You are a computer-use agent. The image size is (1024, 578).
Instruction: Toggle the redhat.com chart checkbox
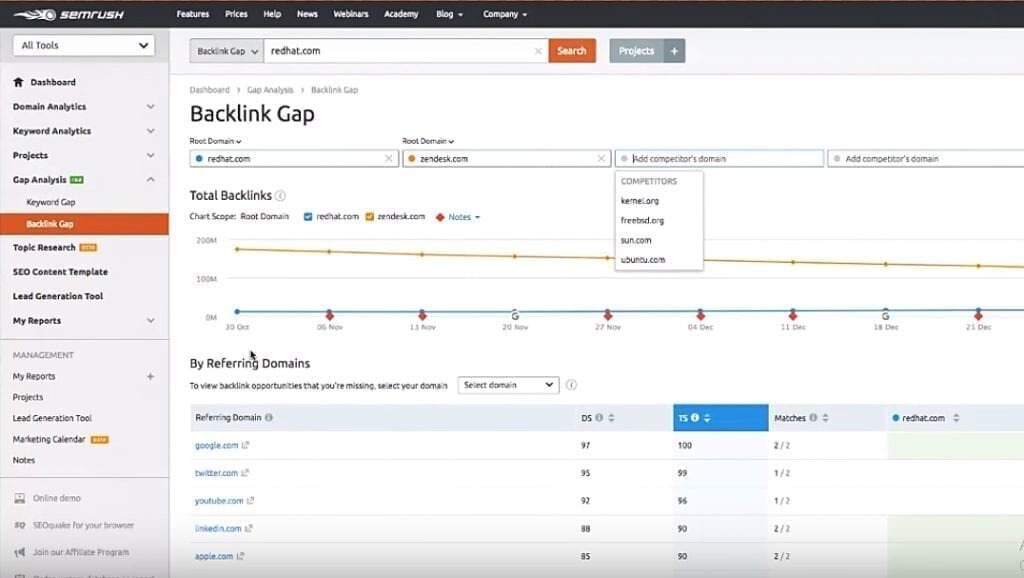point(308,217)
